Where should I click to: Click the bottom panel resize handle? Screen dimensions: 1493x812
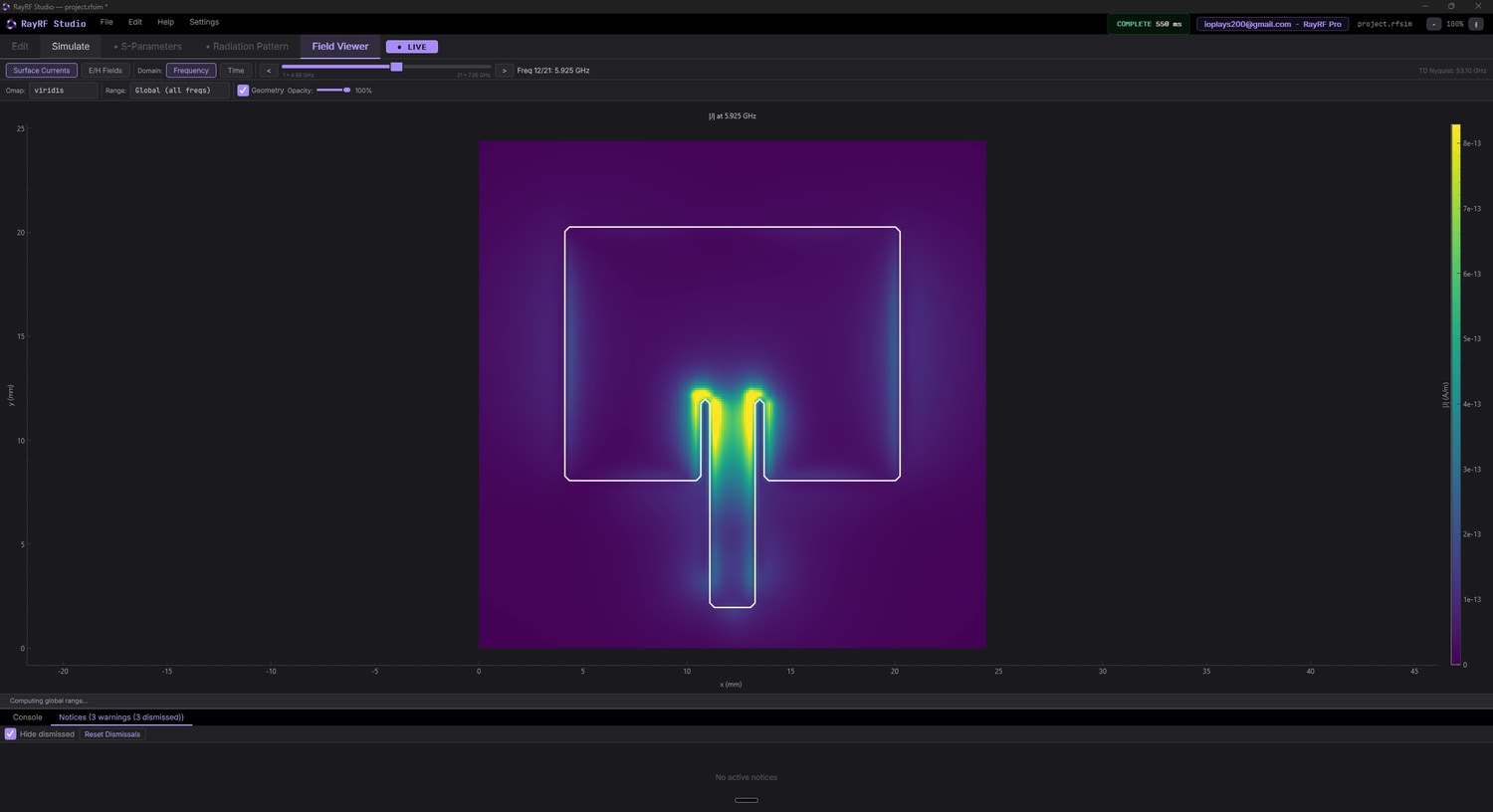pos(746,800)
